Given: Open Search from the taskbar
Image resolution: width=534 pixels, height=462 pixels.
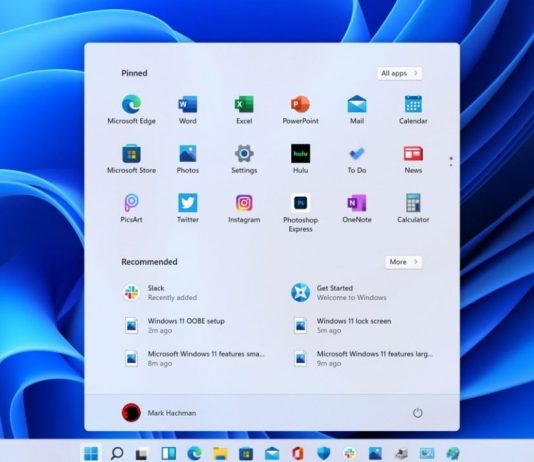Looking at the screenshot, I should click(x=117, y=453).
